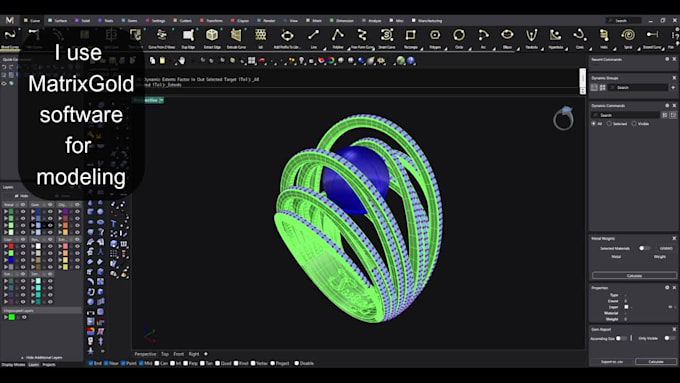Click the pan hand icon in toolbar
This screenshot has height=383, width=680.
point(182,61)
